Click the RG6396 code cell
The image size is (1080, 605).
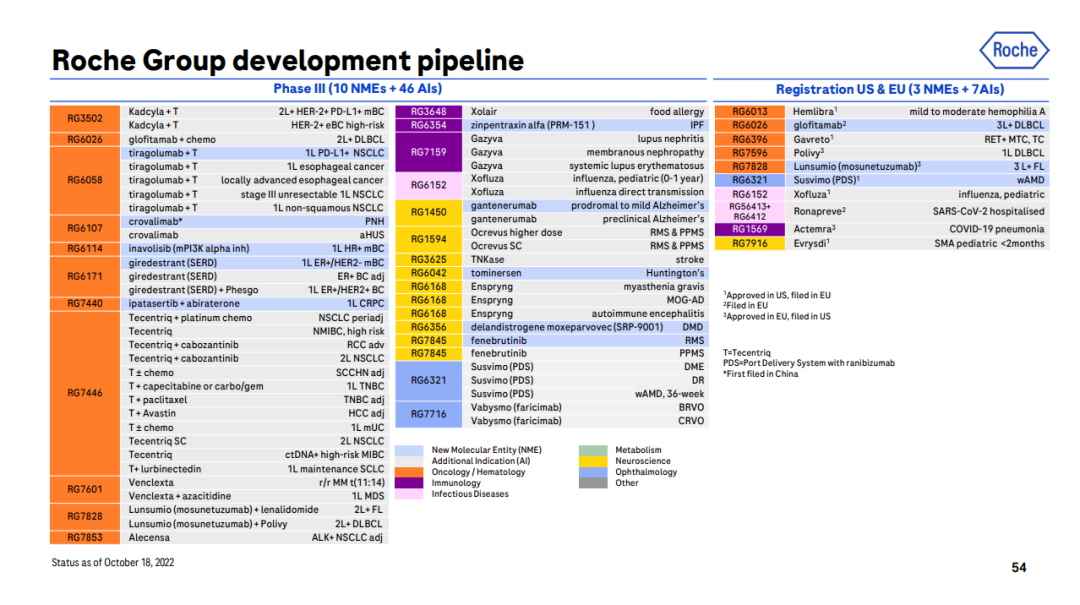point(749,139)
